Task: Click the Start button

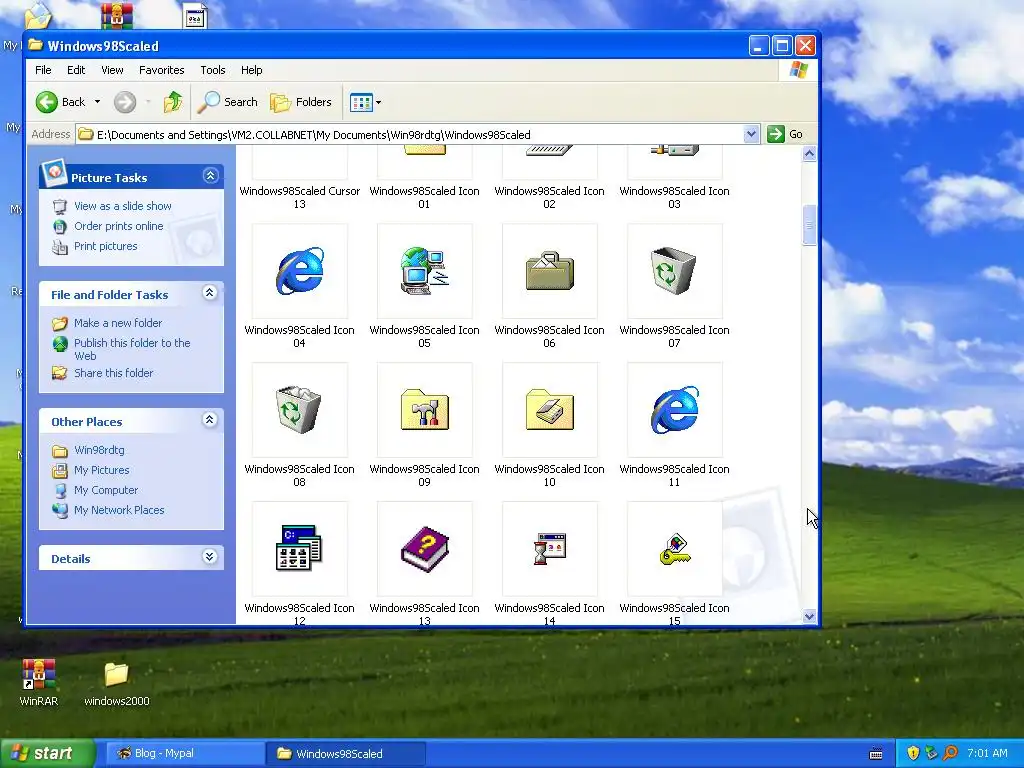Action: [47, 753]
